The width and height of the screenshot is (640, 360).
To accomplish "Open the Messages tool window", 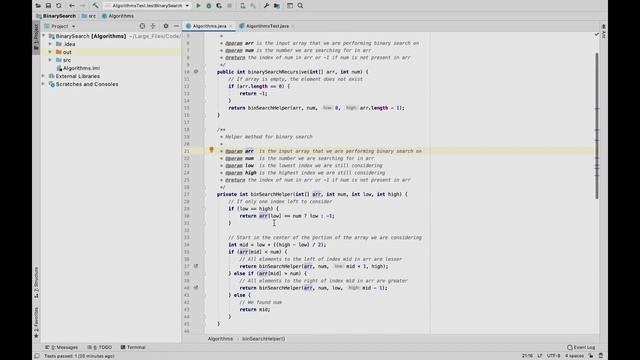I will [x=62, y=347].
